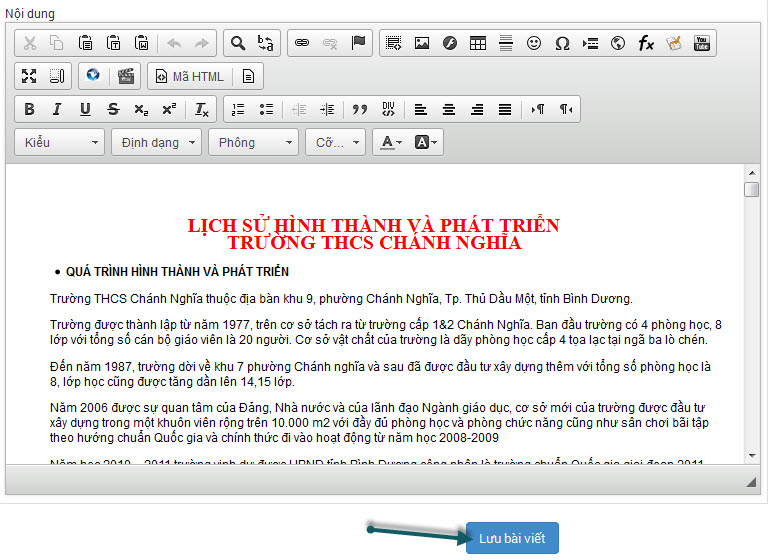The width and height of the screenshot is (770, 560).
Task: Click the Image insert icon
Action: coord(422,43)
